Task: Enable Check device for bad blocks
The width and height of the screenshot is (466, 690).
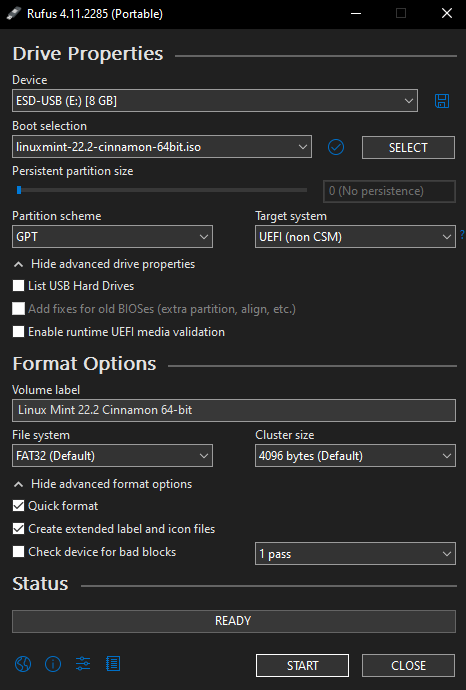Action: 18,551
